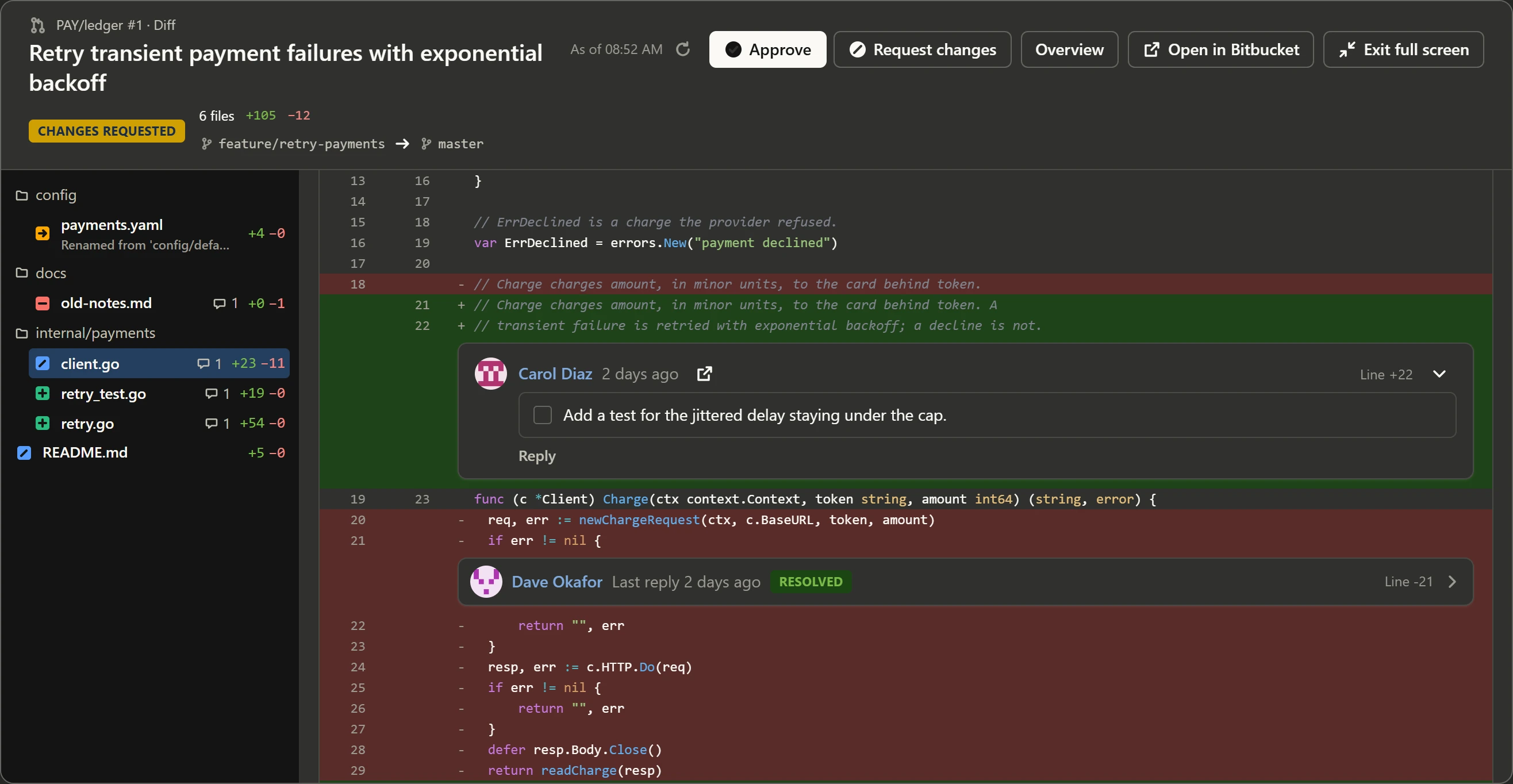
Task: Approve the pull request
Action: (x=767, y=49)
